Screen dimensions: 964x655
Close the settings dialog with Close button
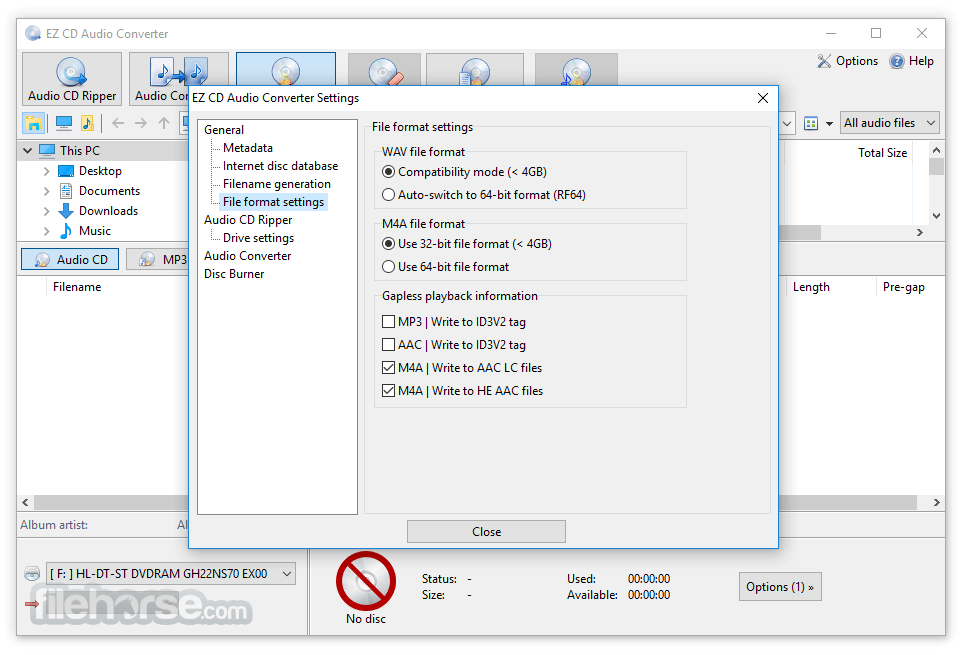coord(486,531)
